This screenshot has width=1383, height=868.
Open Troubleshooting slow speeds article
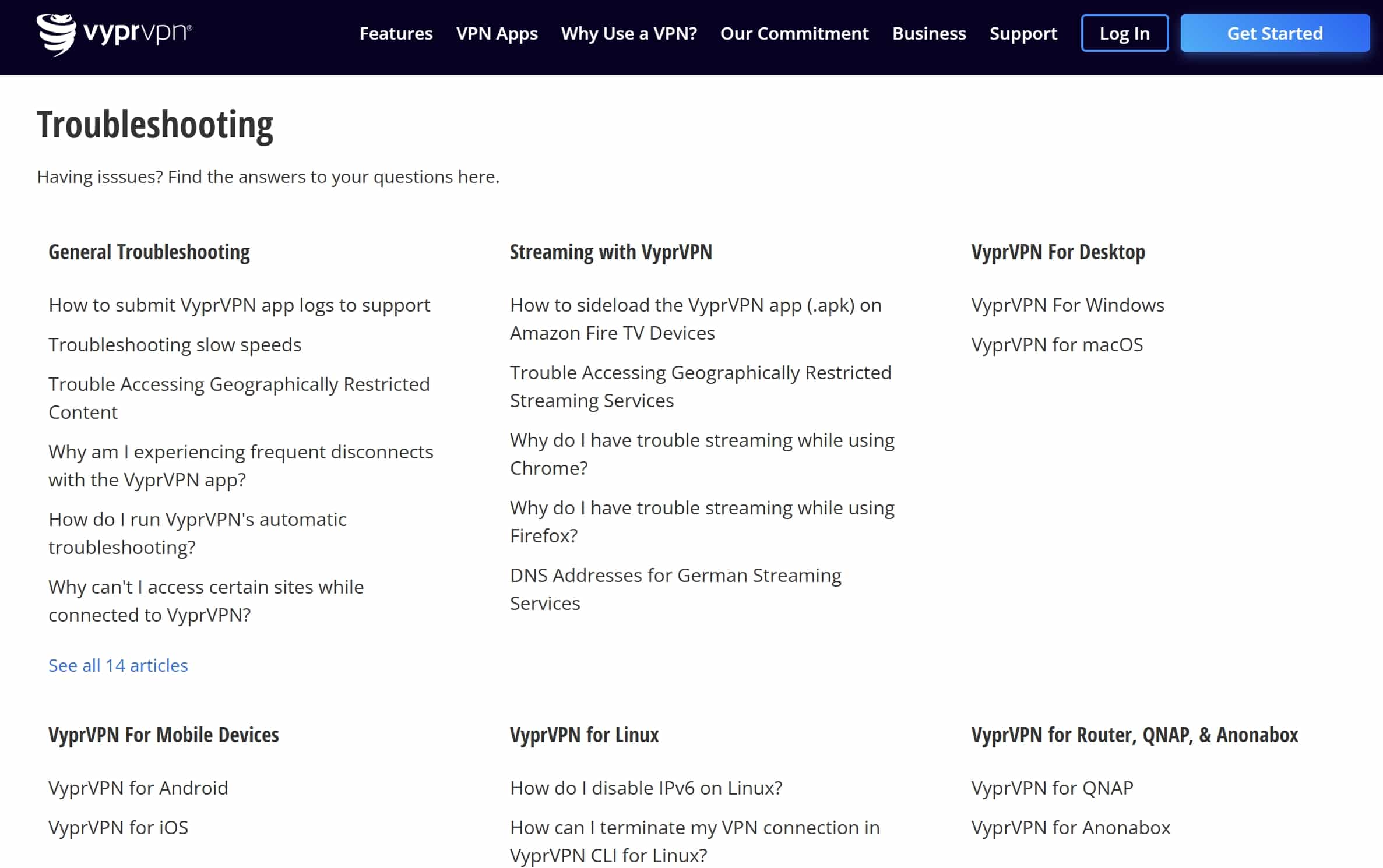(175, 345)
